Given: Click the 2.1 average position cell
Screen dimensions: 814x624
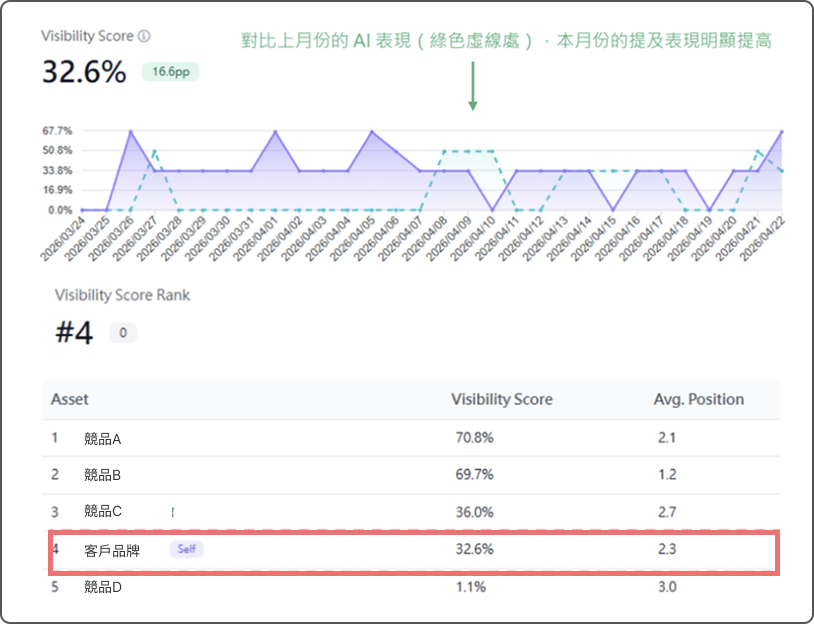Looking at the screenshot, I should coord(667,438).
